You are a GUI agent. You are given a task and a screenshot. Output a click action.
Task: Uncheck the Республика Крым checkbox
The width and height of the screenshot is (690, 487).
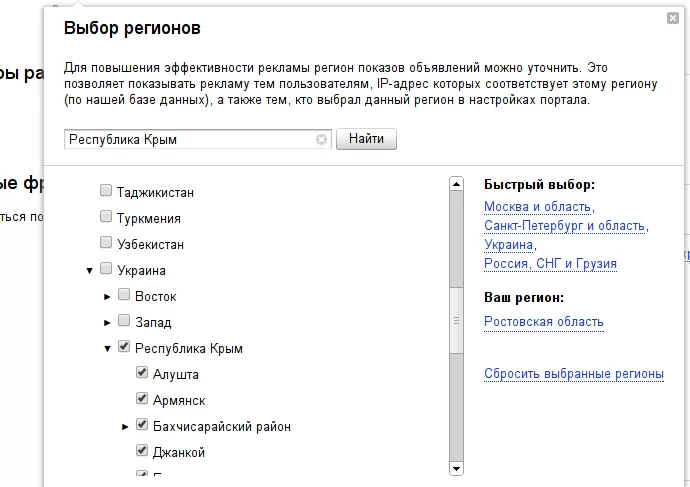click(x=124, y=348)
